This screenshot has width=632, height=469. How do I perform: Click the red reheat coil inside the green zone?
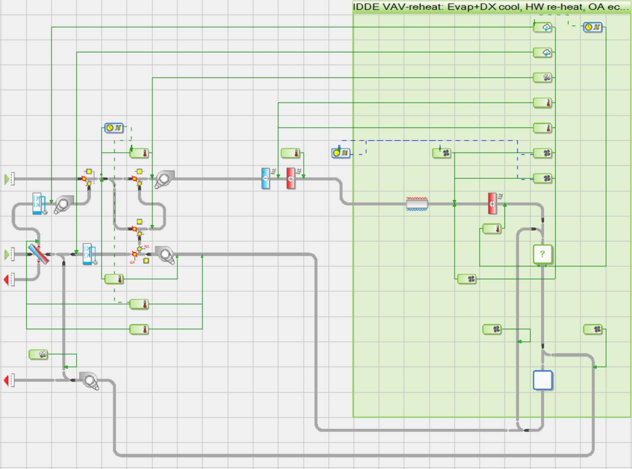pos(492,203)
